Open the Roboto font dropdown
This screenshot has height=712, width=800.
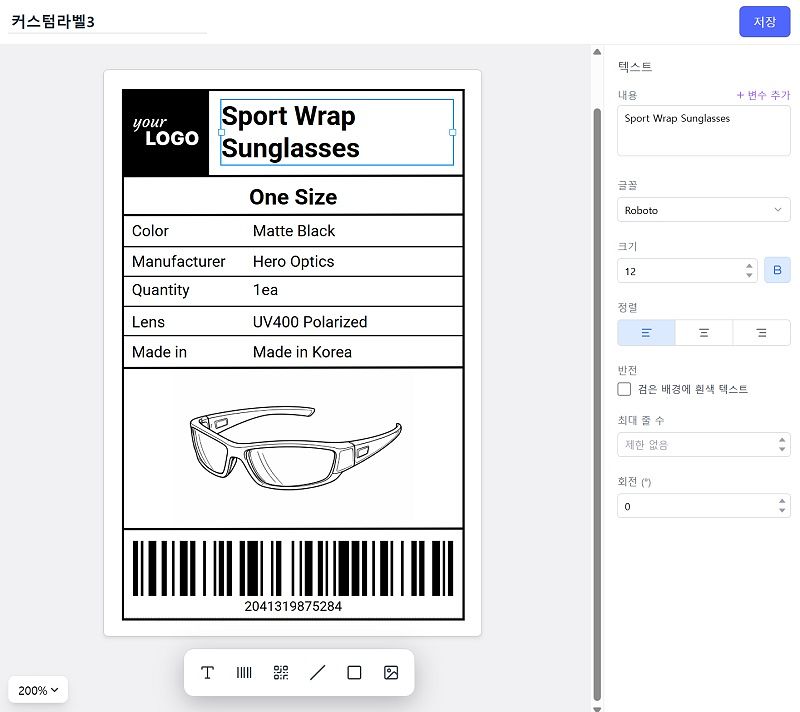[x=703, y=210]
